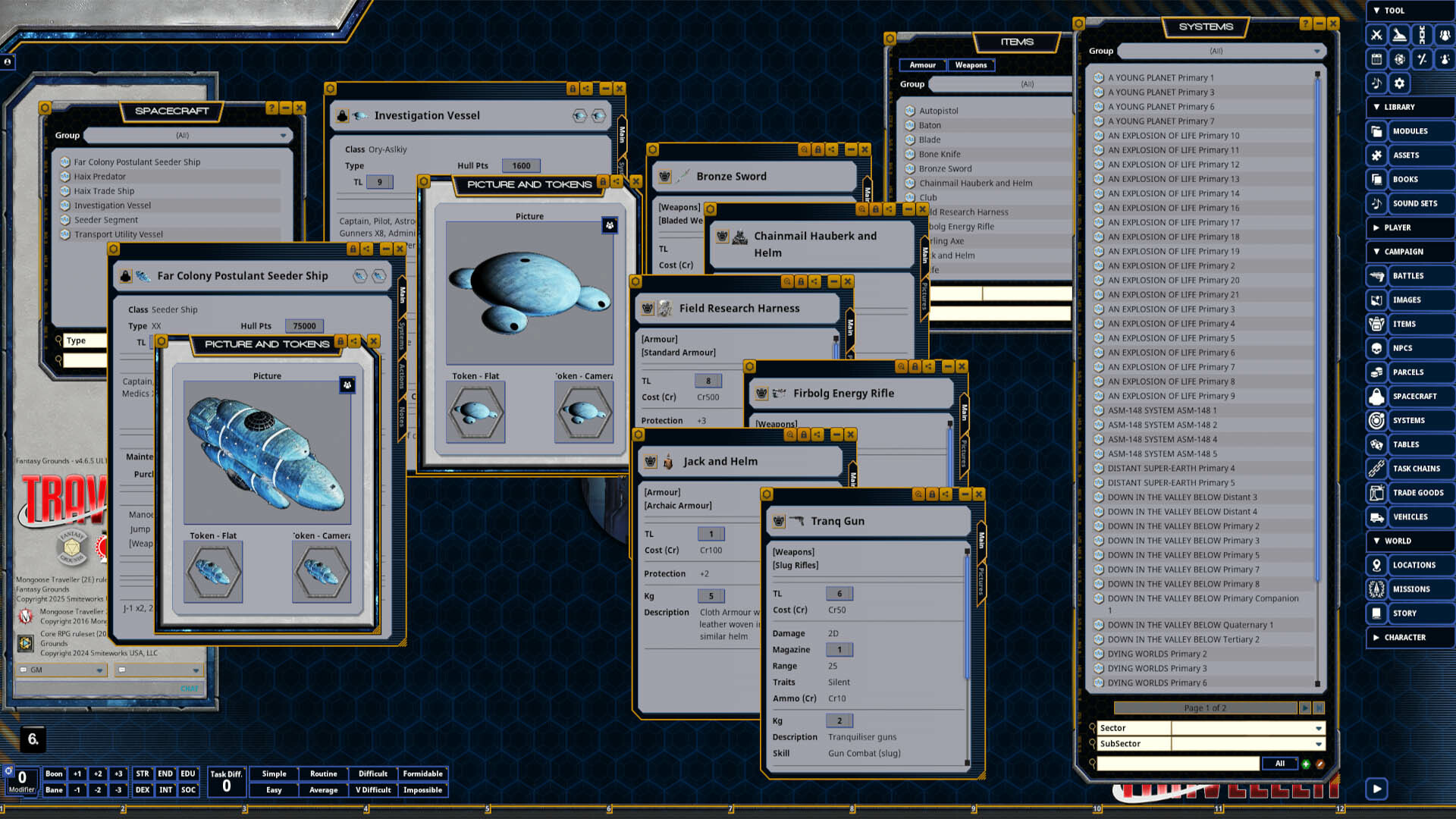The image size is (1456, 819).
Task: Toggle the lock on the Tranq Gun window
Action: click(x=932, y=494)
